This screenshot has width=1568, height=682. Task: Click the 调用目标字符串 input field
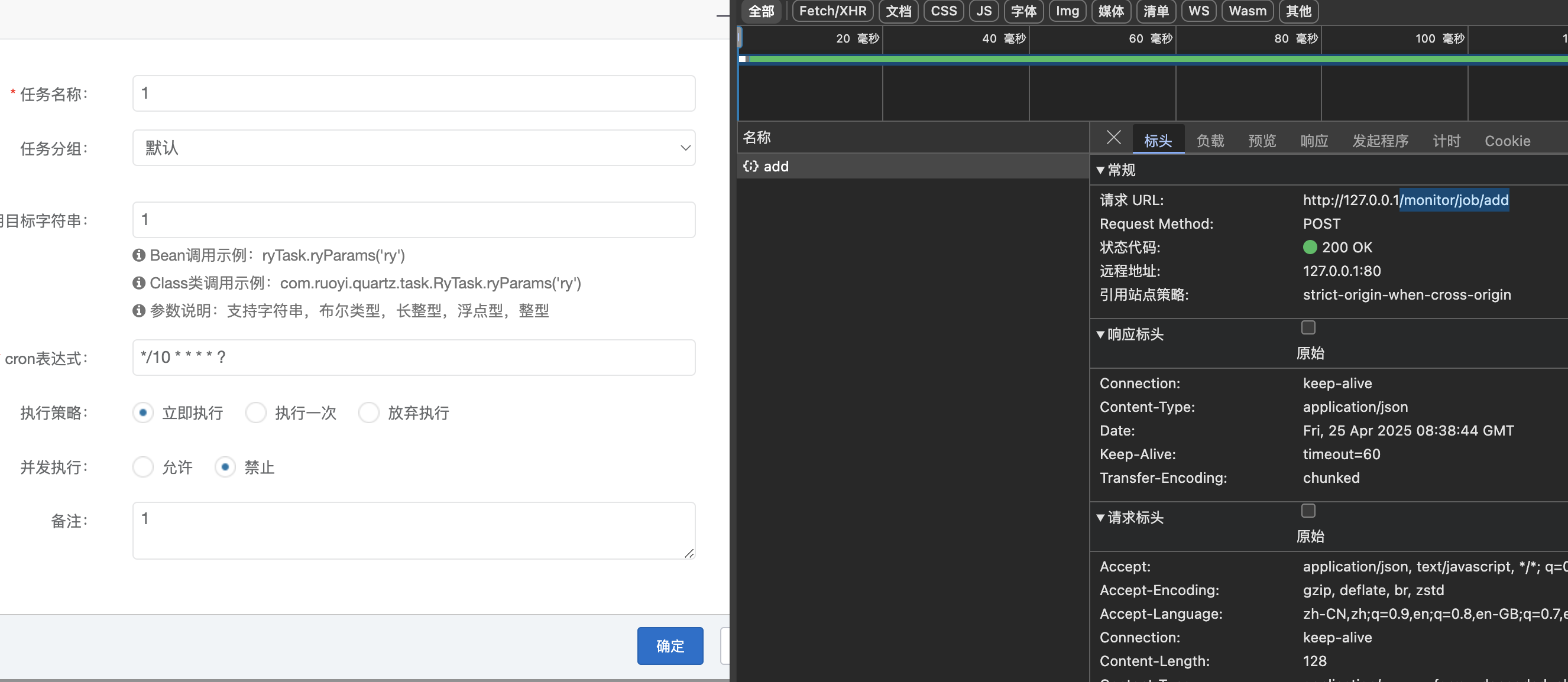[414, 220]
